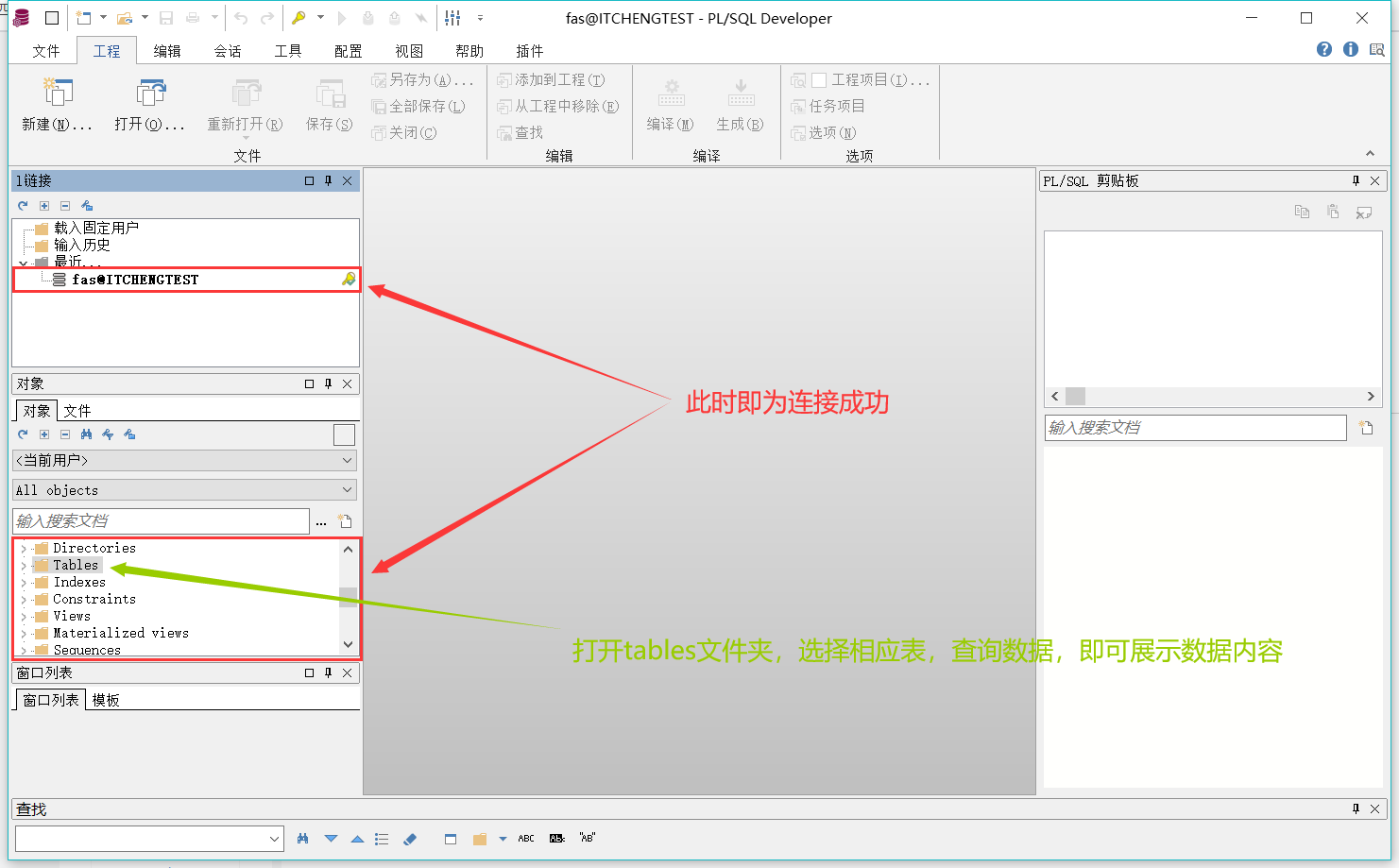
Task: Click the eraser icon in the find bar
Action: pyautogui.click(x=410, y=838)
